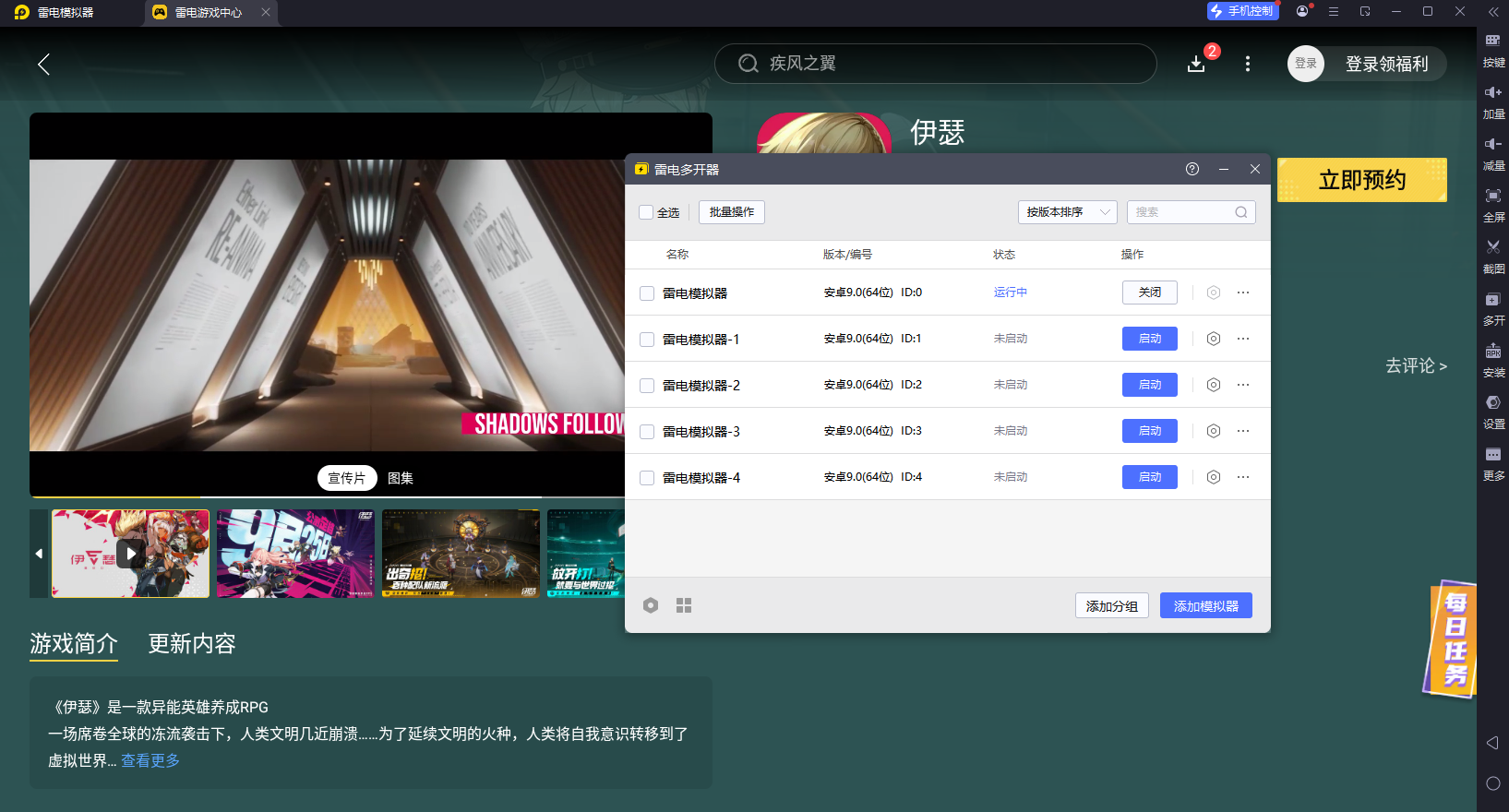This screenshot has width=1509, height=812.
Task: Open more options for 雷电模拟器-3 row
Action: coord(1243,431)
